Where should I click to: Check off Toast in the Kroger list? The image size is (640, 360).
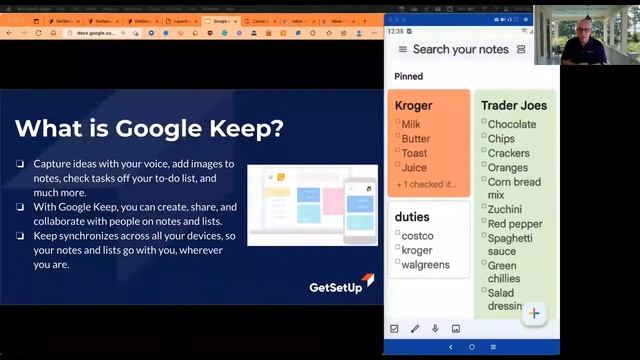coord(398,150)
